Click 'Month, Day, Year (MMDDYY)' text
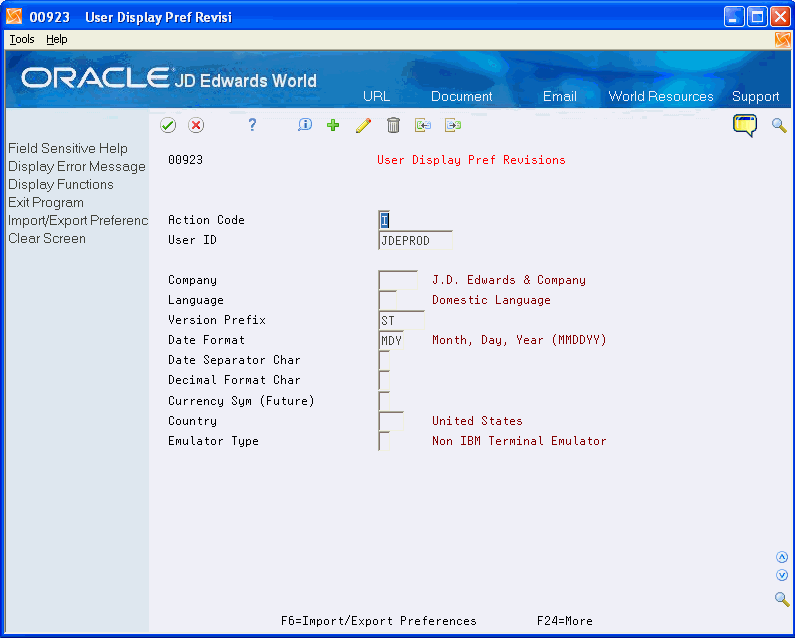This screenshot has width=795, height=638. (x=519, y=340)
